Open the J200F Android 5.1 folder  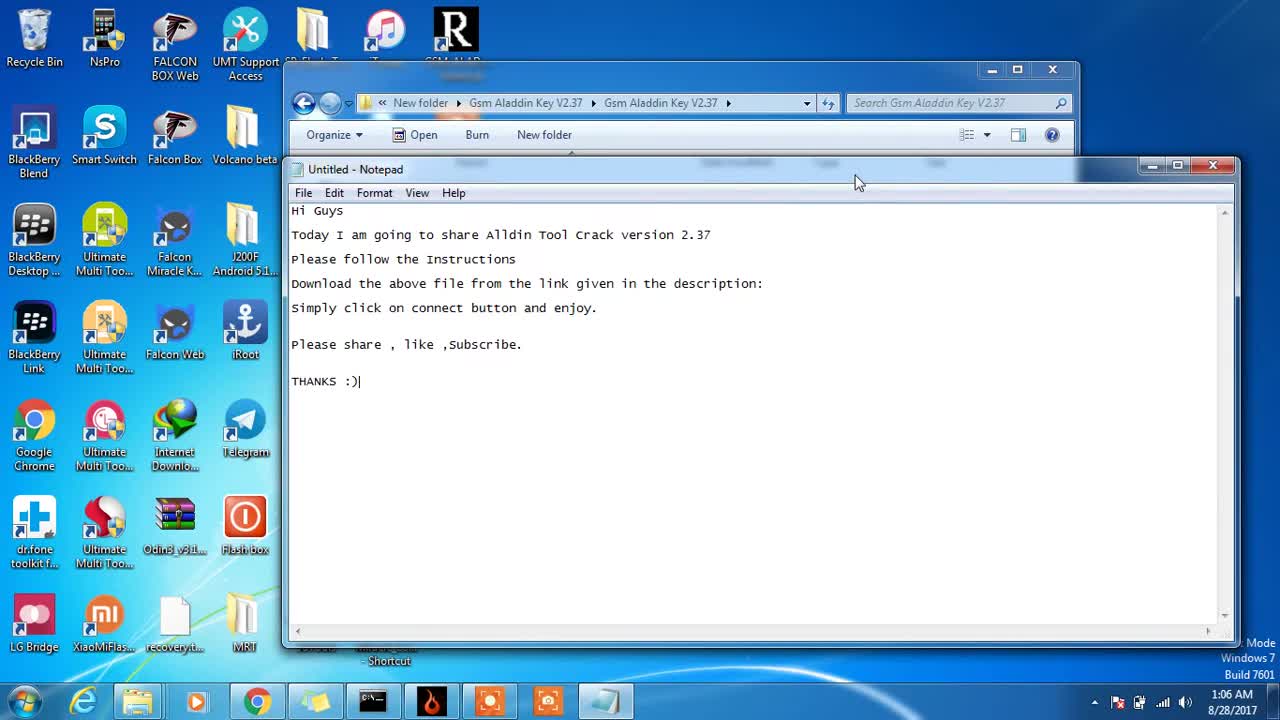coord(245,241)
